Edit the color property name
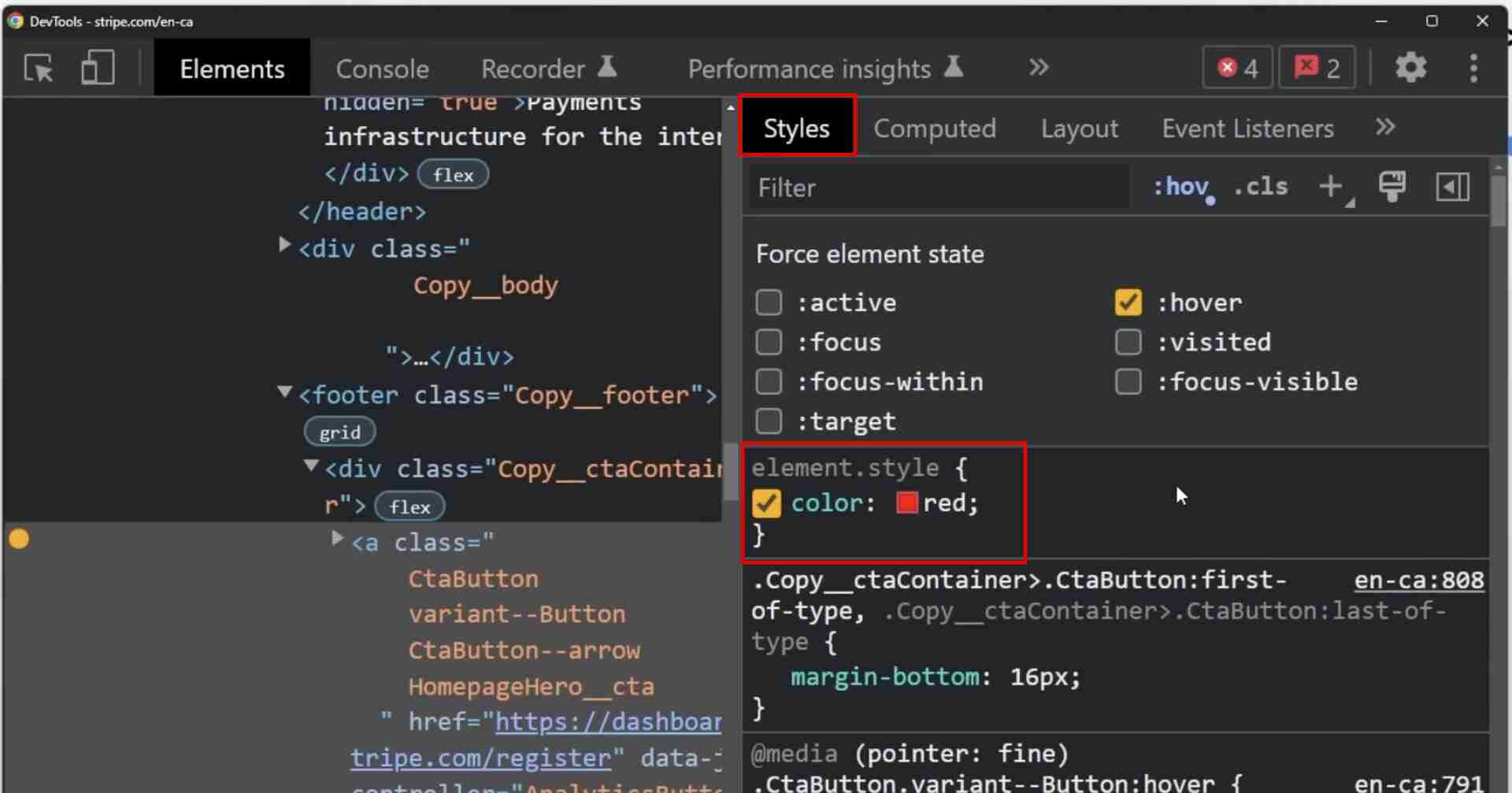 (827, 502)
